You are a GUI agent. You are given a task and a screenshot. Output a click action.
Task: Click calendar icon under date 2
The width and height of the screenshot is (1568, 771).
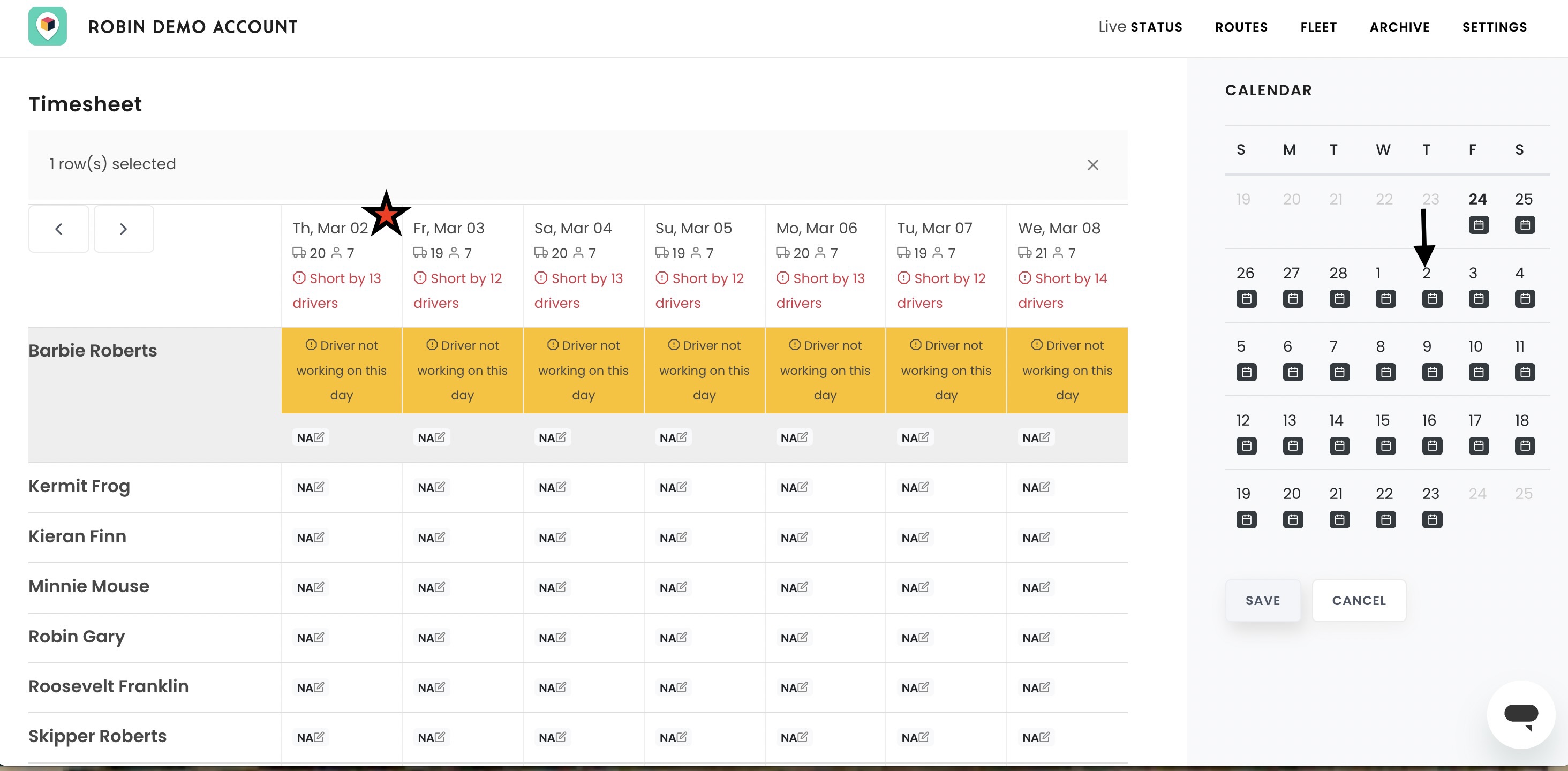click(x=1431, y=299)
